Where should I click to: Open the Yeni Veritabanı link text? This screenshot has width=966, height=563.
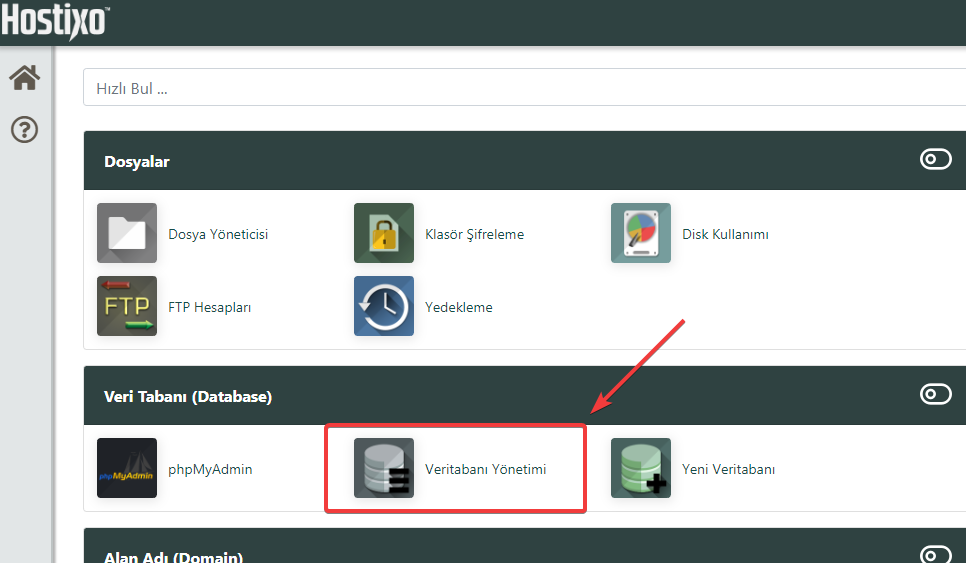point(728,469)
